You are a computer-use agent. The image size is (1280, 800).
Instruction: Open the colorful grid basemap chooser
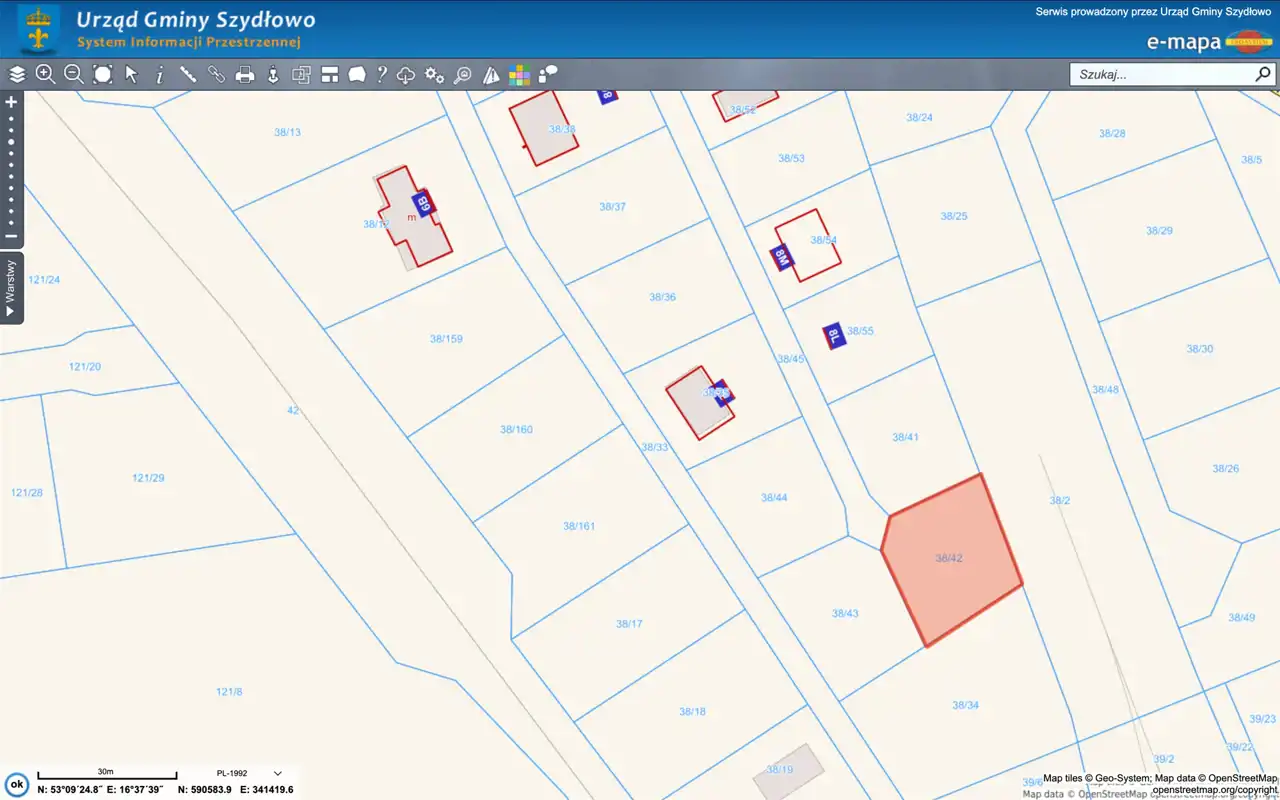click(519, 75)
